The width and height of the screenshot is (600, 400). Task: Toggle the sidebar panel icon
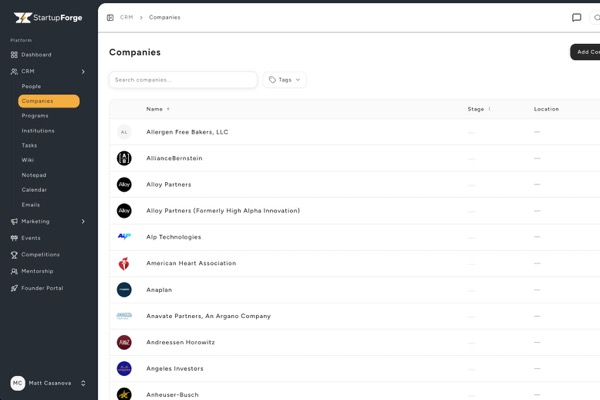point(110,18)
